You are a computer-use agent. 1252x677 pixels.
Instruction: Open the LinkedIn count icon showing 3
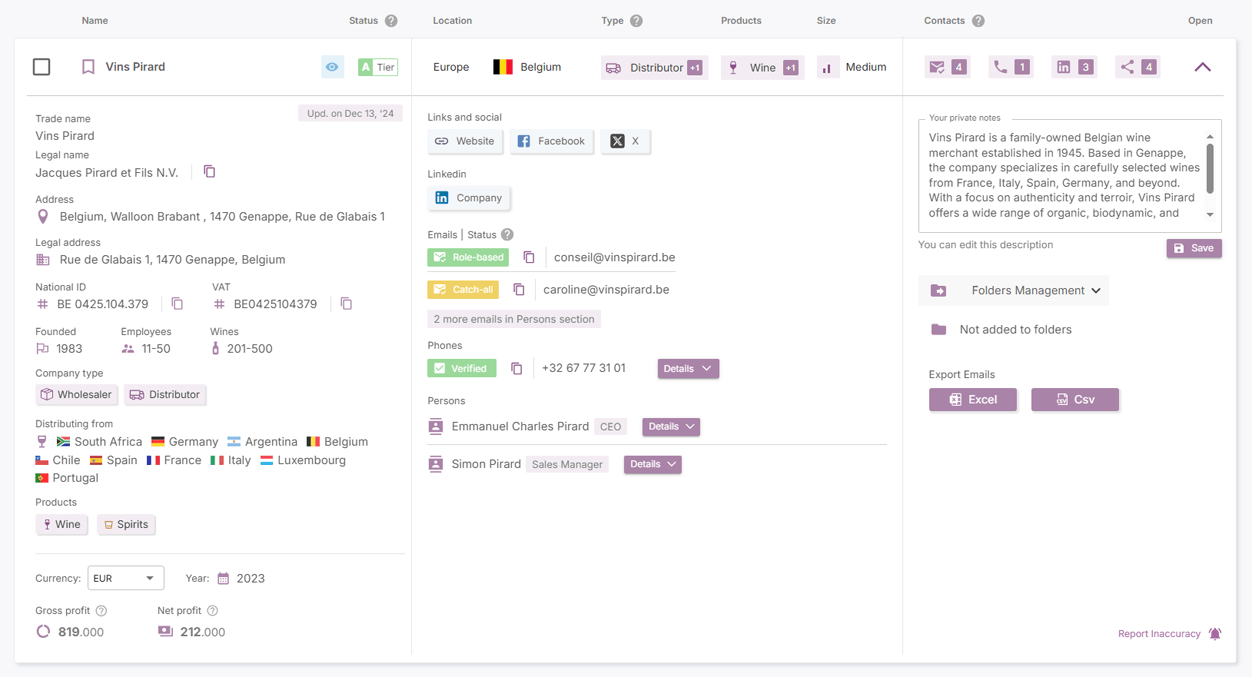tap(1074, 67)
